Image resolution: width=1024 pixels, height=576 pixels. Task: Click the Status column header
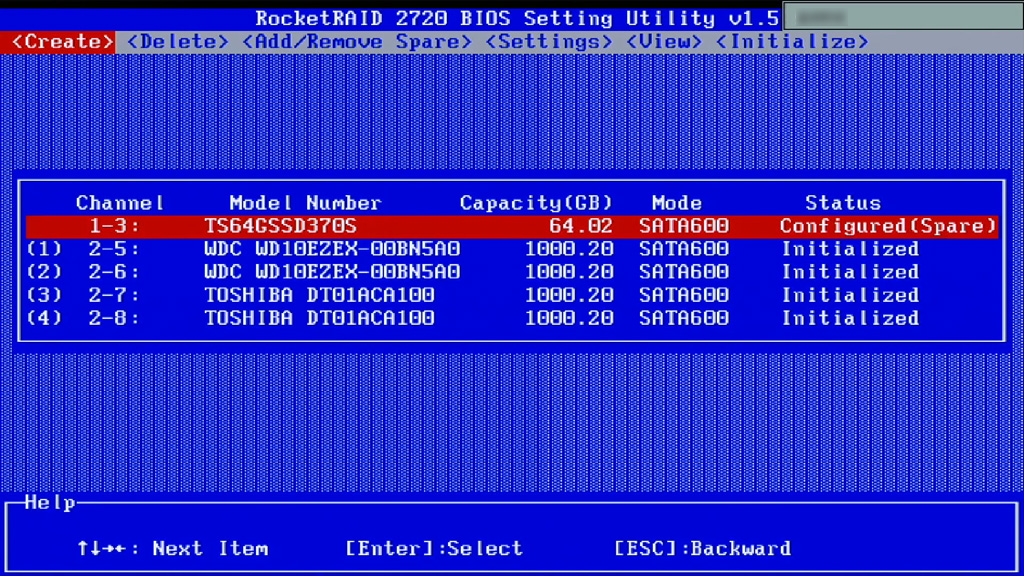[x=843, y=203]
